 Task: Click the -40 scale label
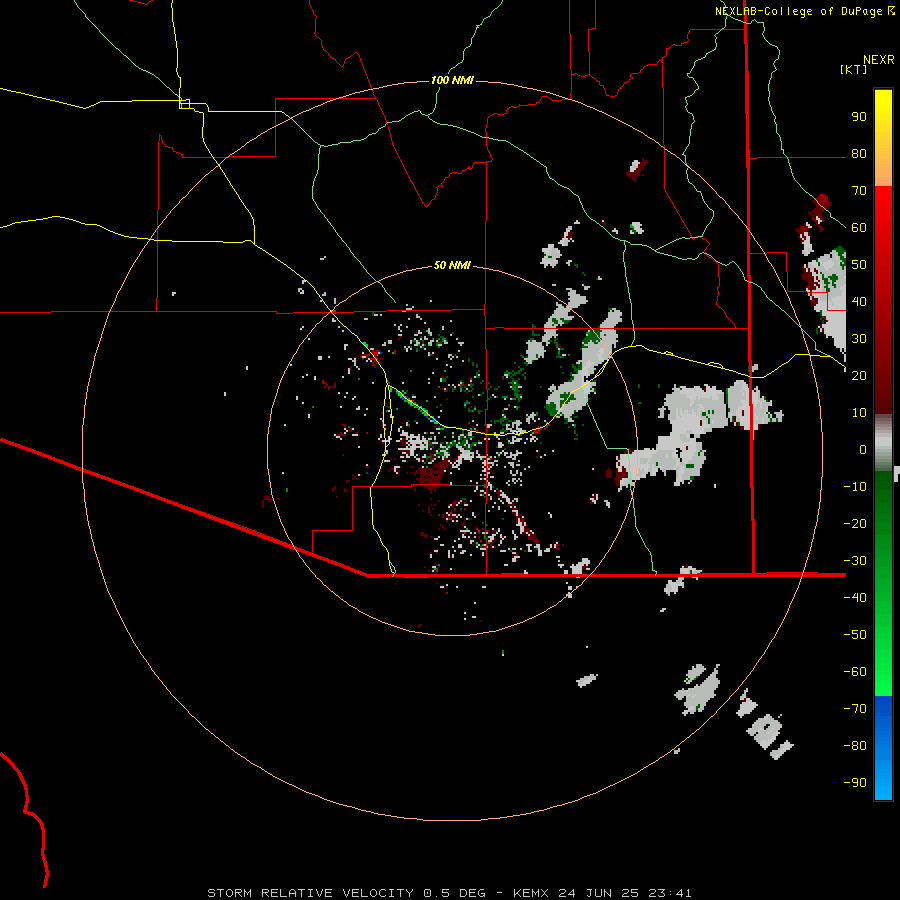tap(855, 598)
